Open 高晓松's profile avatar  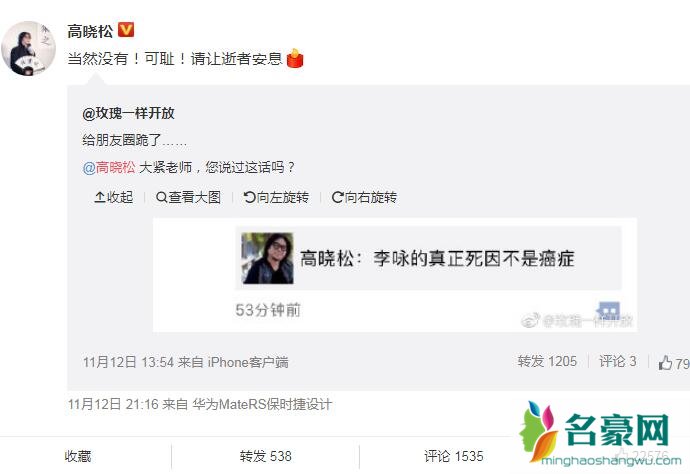pos(29,48)
